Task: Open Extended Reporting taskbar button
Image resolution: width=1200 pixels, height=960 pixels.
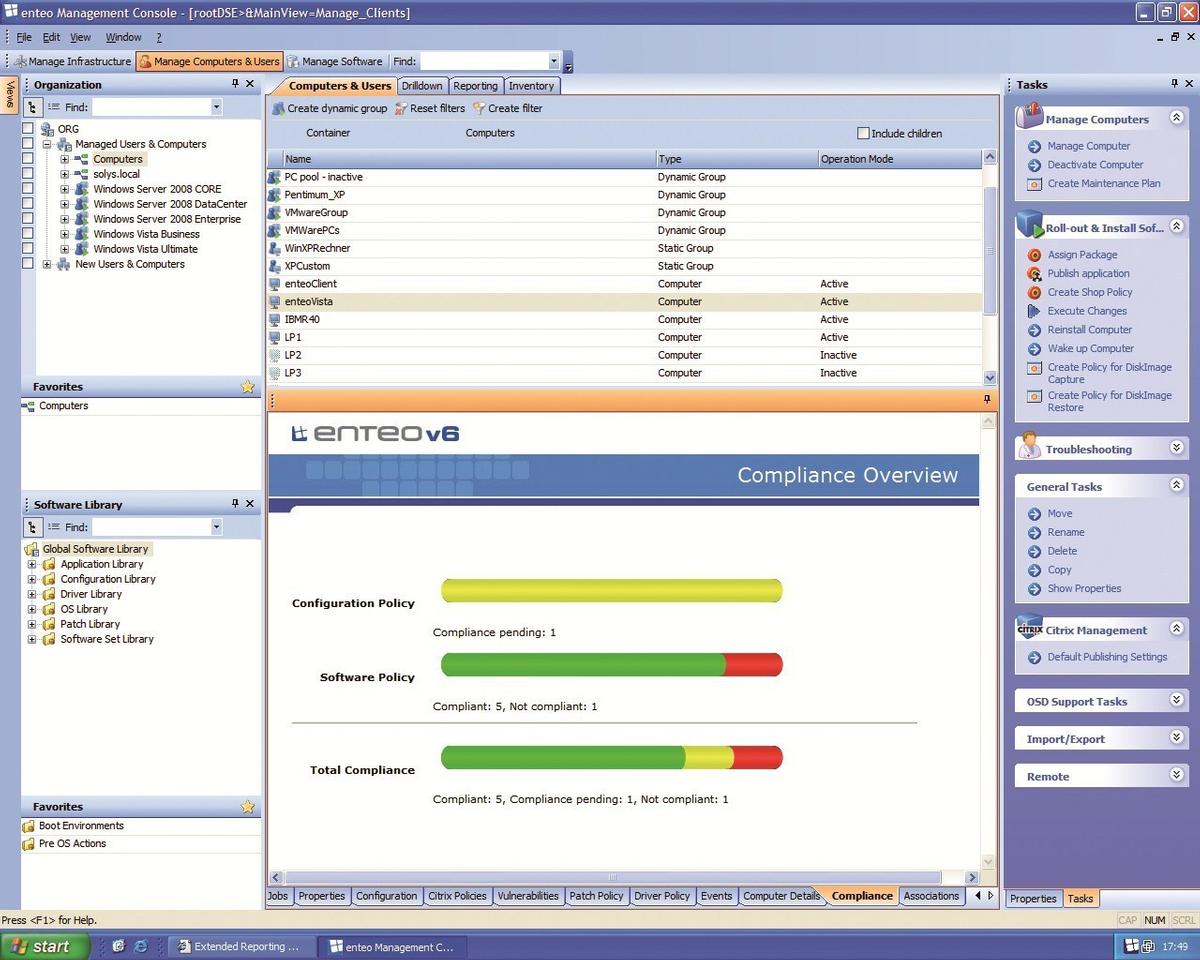Action: click(240, 946)
